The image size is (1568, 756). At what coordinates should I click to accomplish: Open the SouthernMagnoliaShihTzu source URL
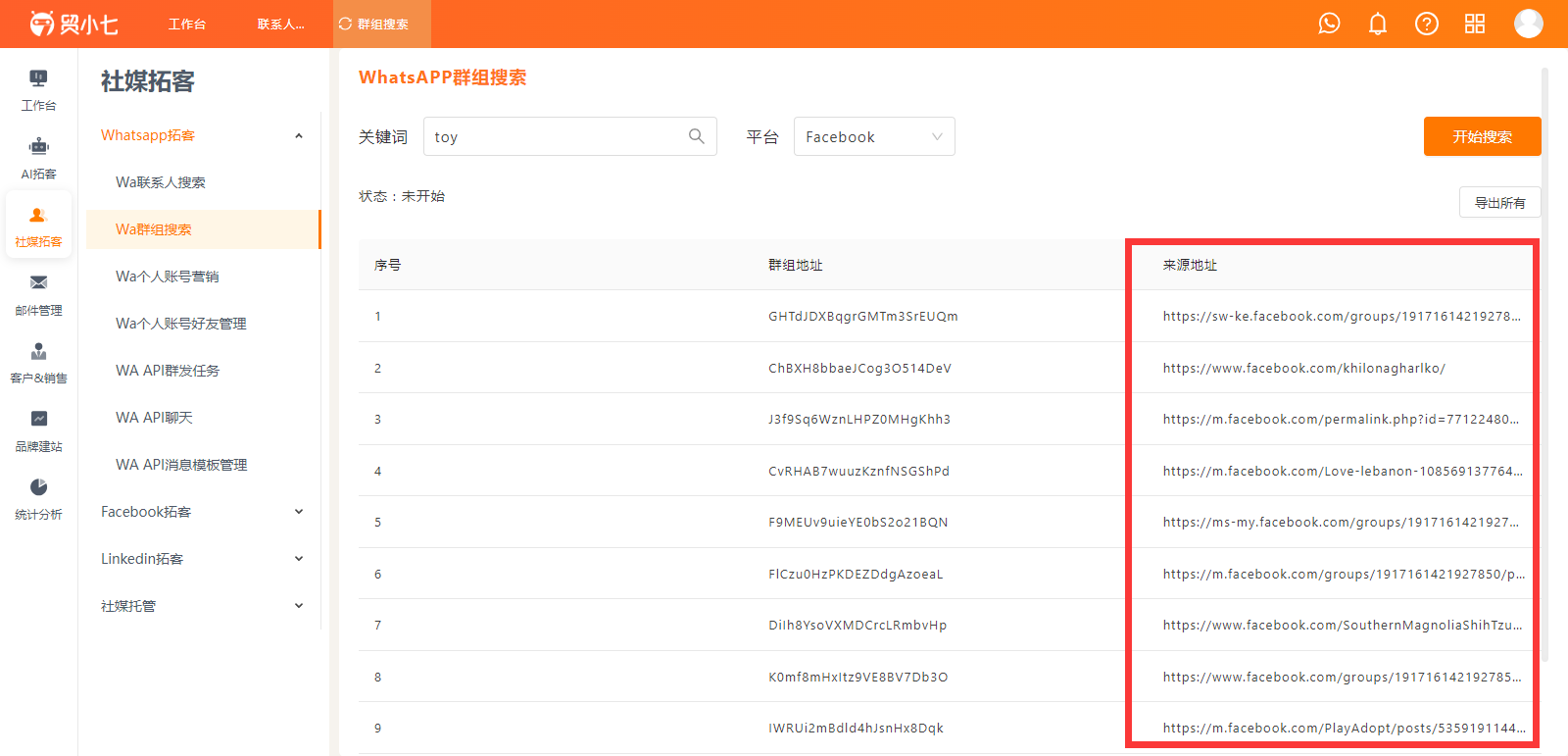coord(1343,625)
